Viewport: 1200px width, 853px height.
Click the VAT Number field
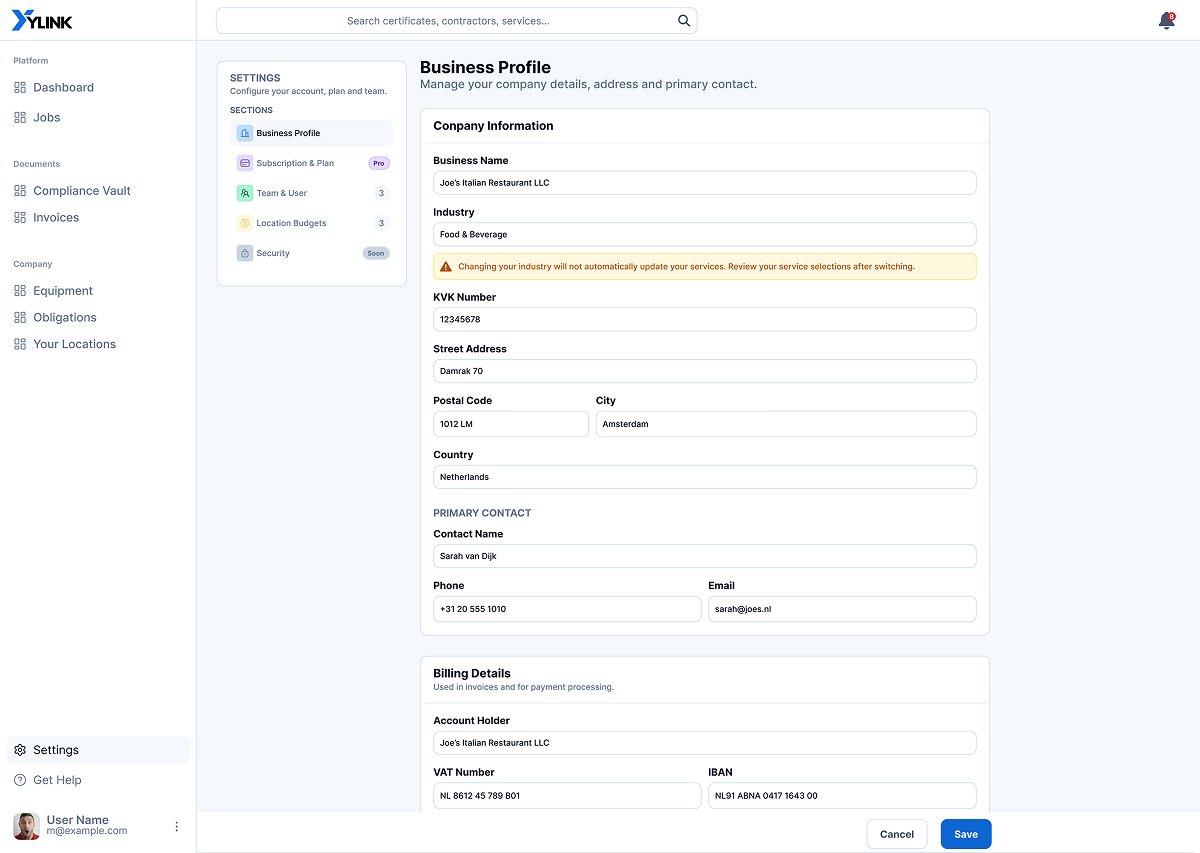567,796
